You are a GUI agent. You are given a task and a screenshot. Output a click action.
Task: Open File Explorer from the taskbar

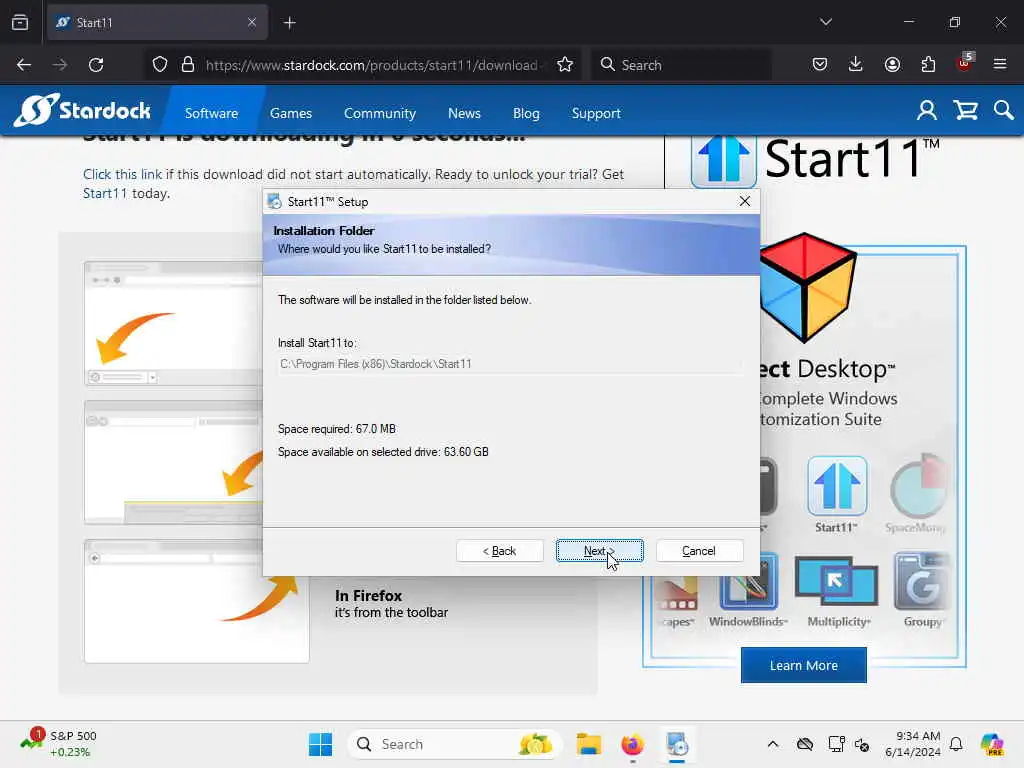click(x=588, y=744)
